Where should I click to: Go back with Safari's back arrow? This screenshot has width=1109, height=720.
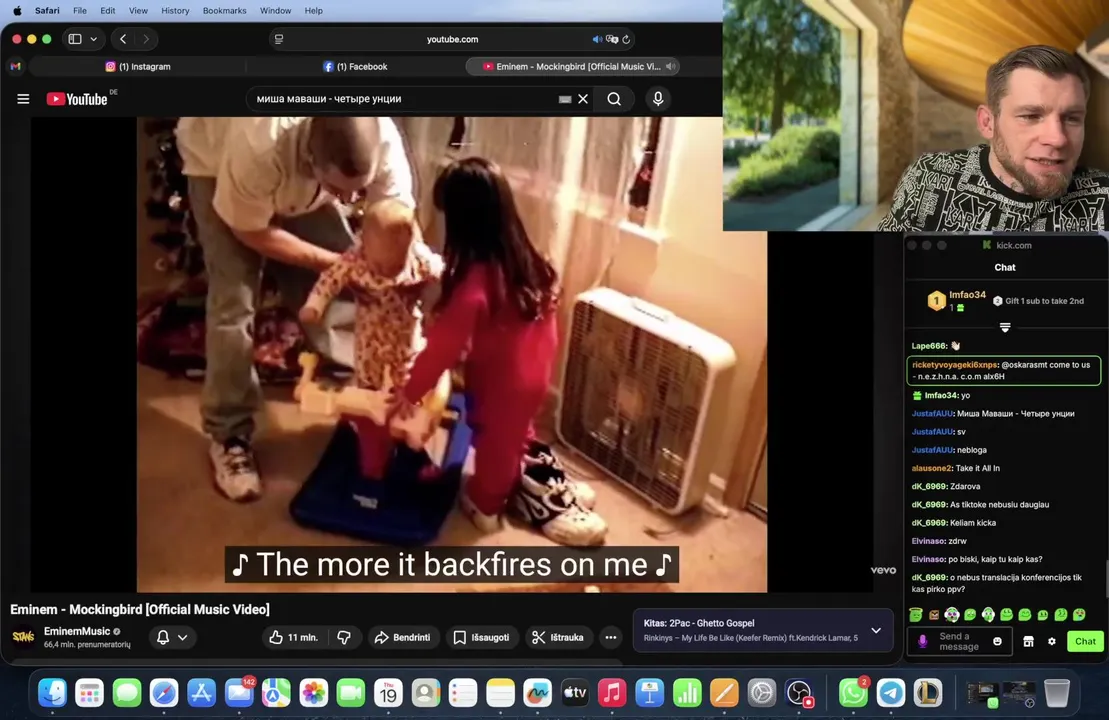pyautogui.click(x=123, y=39)
